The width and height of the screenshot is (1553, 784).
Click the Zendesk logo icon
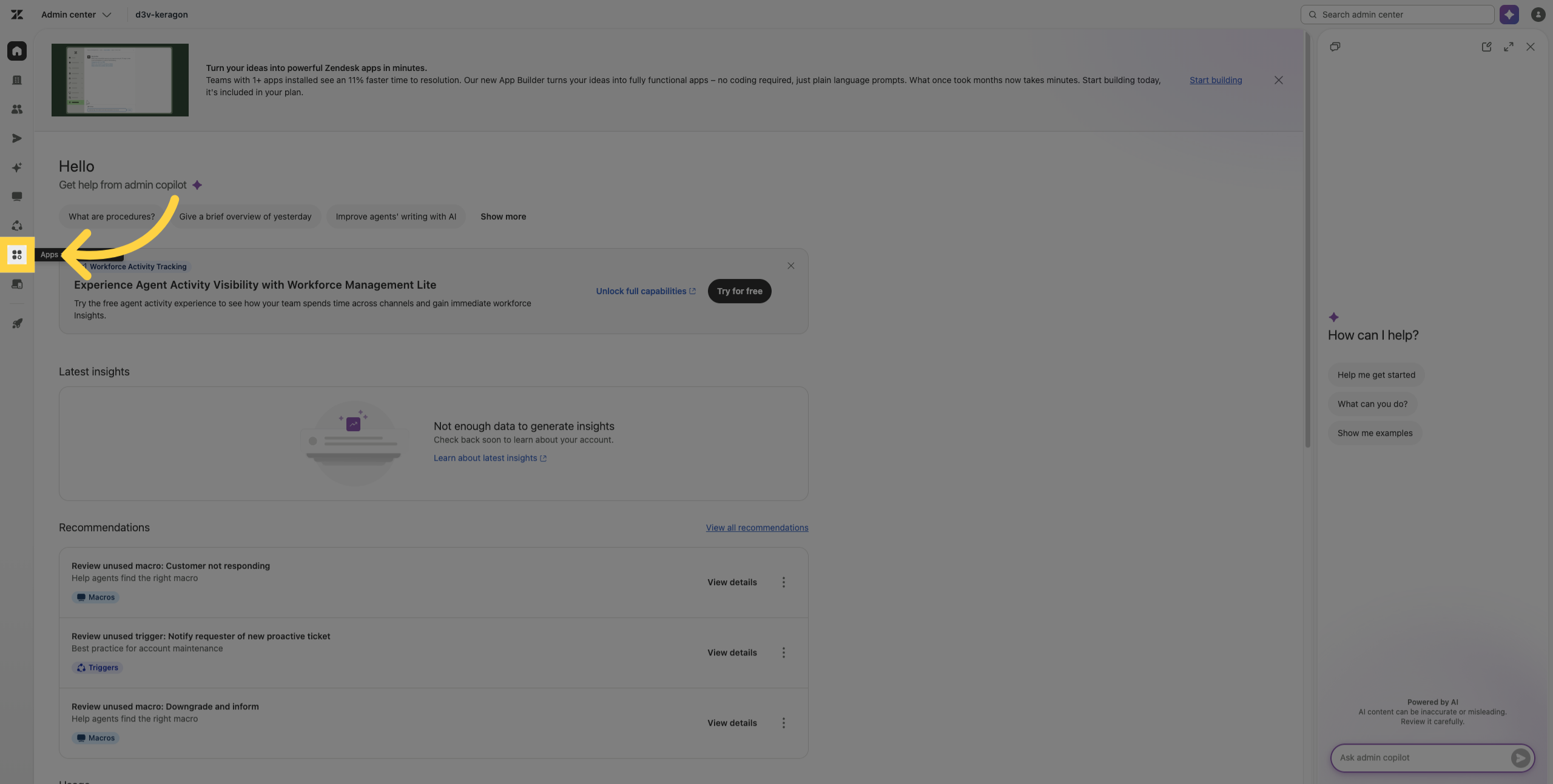click(17, 15)
